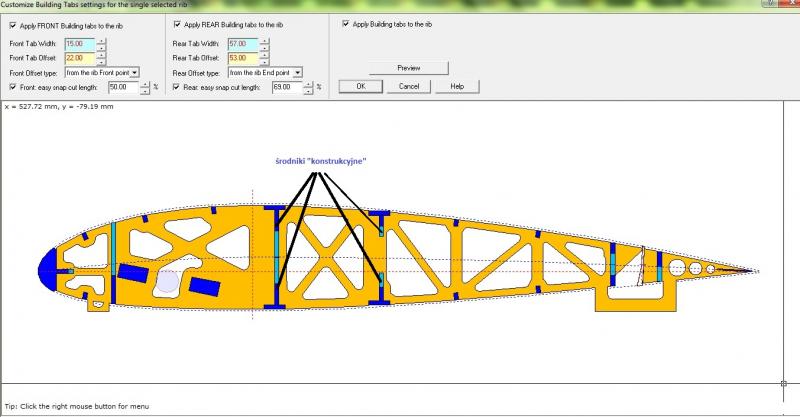Click the Cancel button
The image size is (800, 417).
[408, 86]
